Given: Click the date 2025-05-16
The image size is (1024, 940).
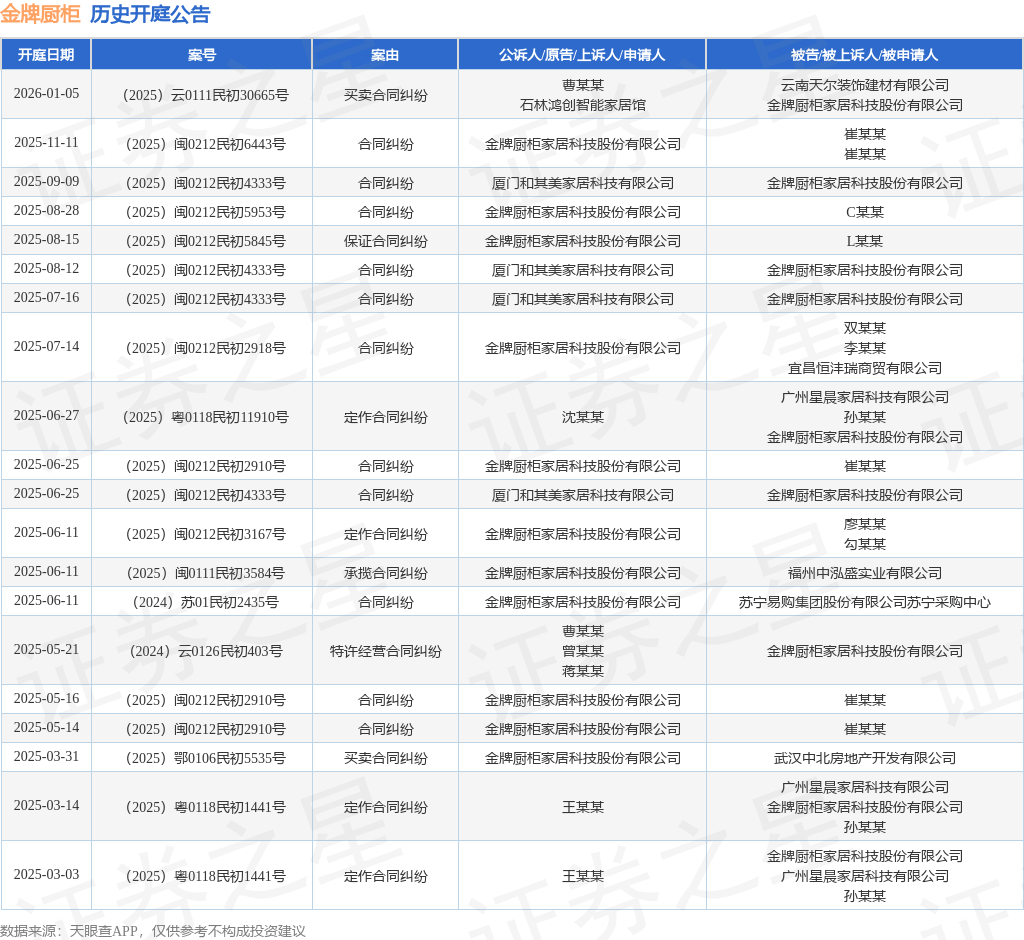Looking at the screenshot, I should (46, 698).
